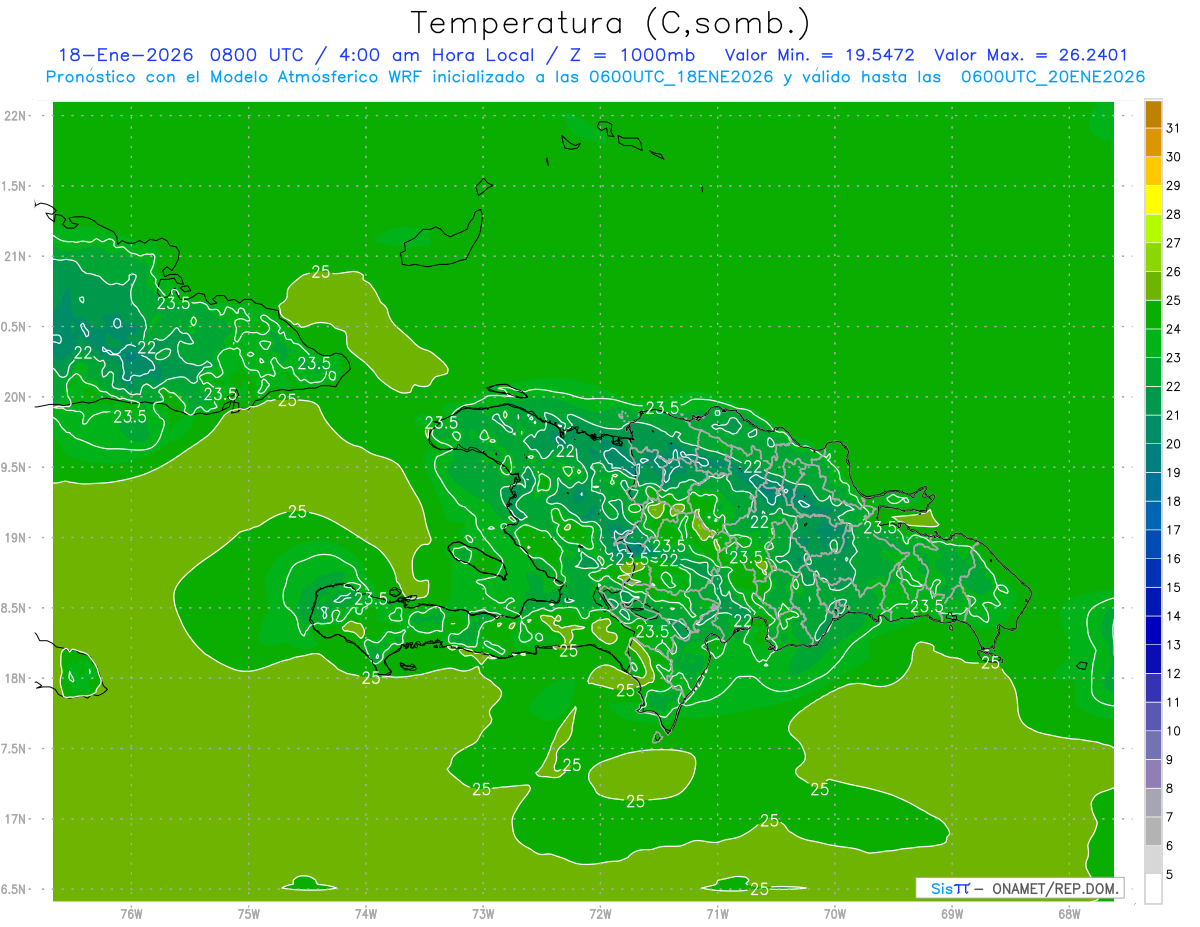
Task: Click the 72W longitude axis label
Action: coord(600,913)
